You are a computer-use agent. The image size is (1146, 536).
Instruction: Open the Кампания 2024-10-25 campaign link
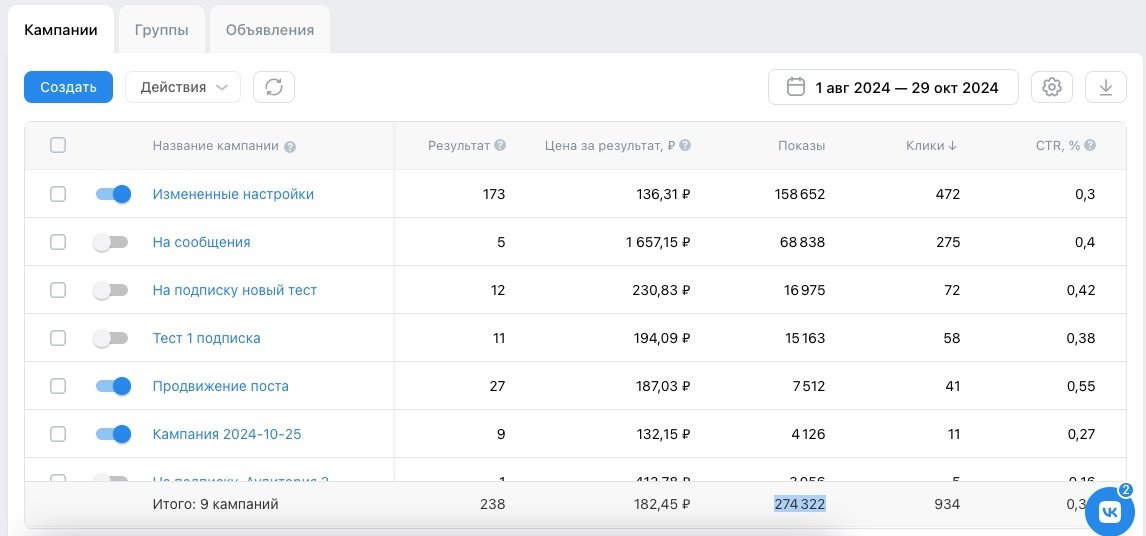coord(227,434)
